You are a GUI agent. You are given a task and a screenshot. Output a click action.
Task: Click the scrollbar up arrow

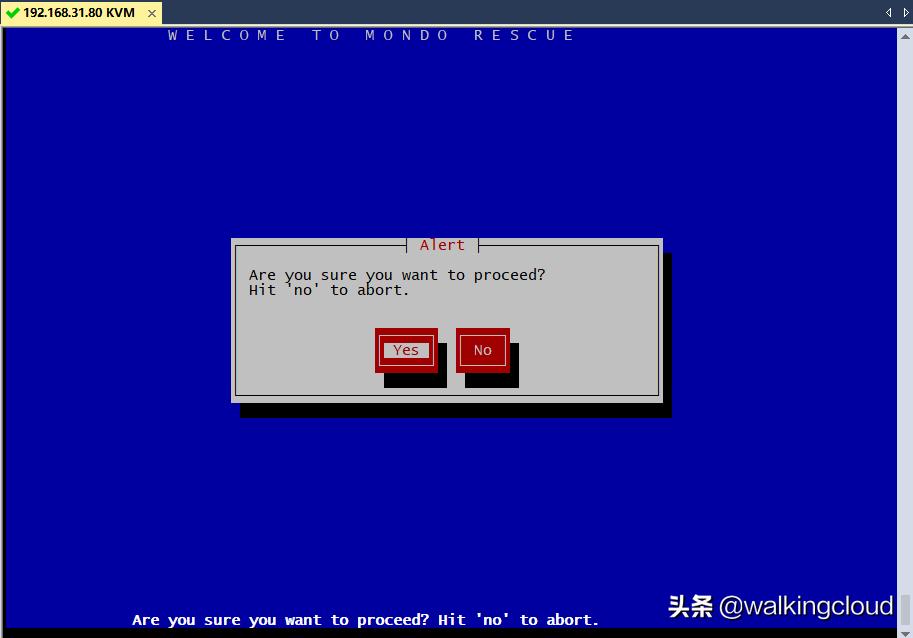(904, 36)
